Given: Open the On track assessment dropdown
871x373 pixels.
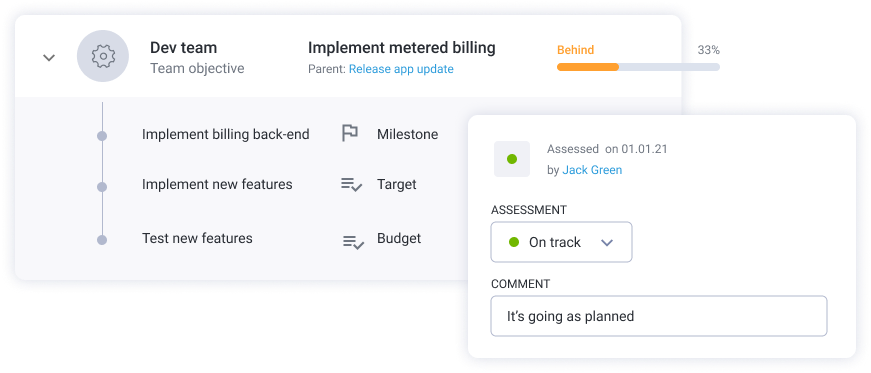Looking at the screenshot, I should coord(561,242).
